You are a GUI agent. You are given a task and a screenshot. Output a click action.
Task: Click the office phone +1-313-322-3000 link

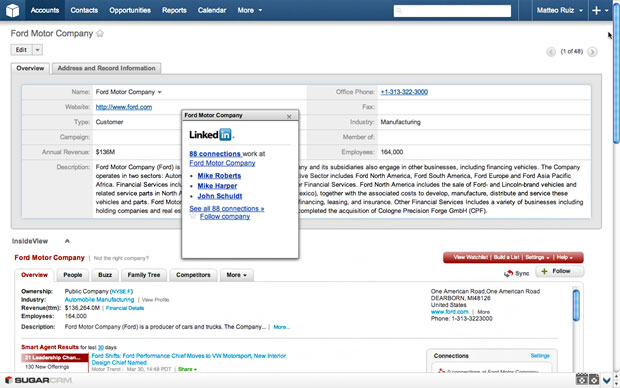pyautogui.click(x=404, y=92)
